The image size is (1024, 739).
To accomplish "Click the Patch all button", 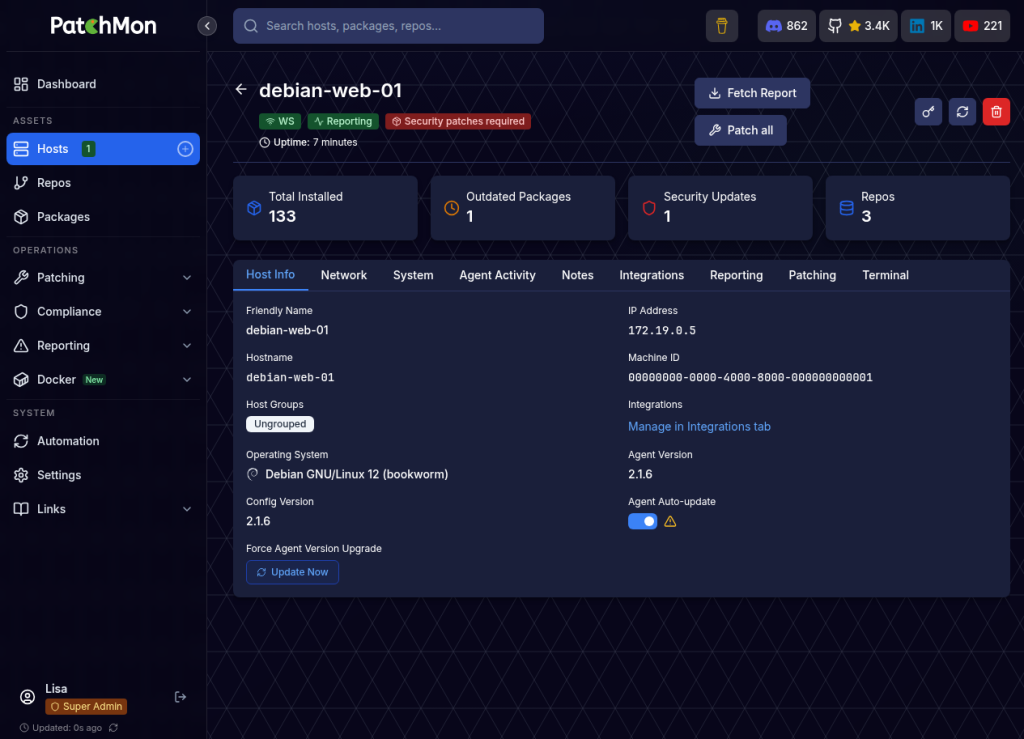I will [741, 130].
